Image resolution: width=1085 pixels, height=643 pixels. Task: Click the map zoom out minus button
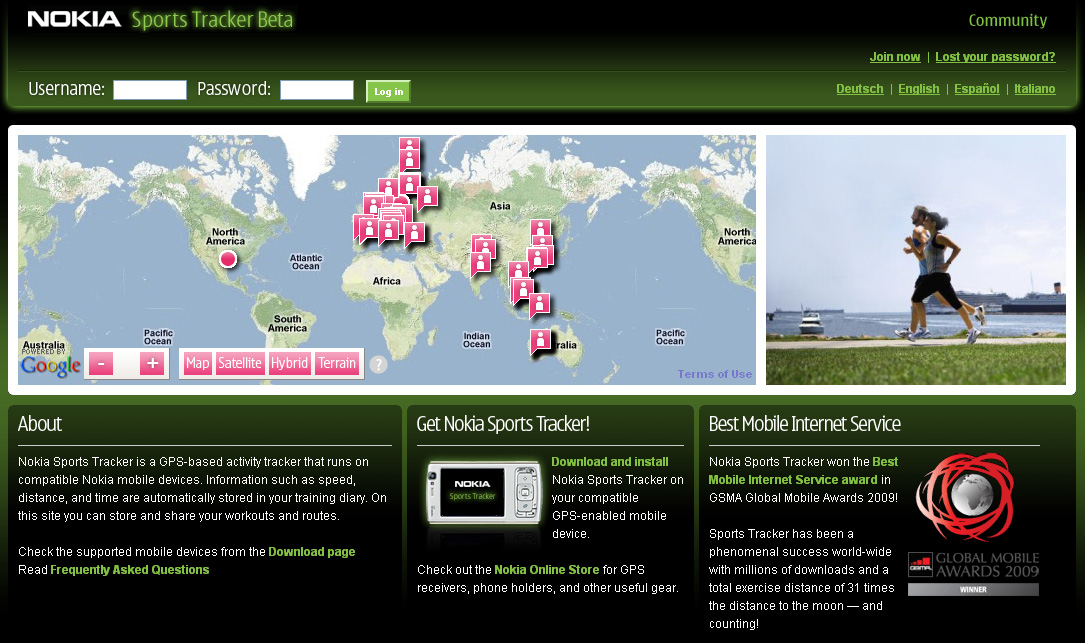[101, 363]
